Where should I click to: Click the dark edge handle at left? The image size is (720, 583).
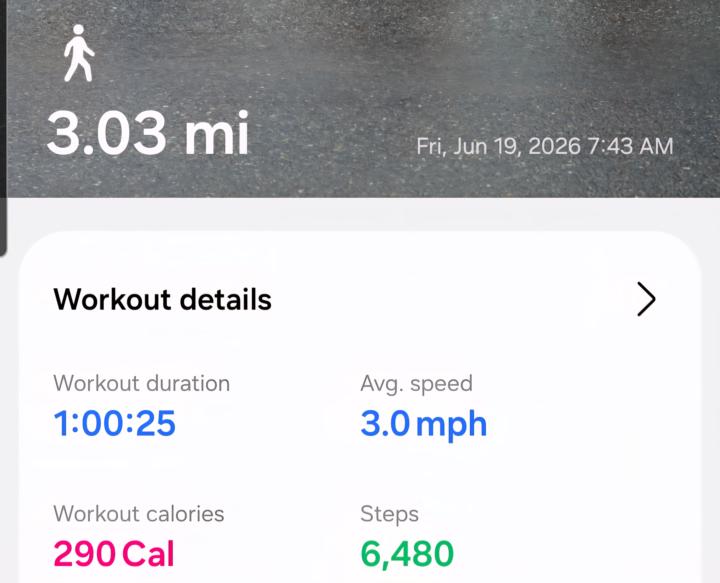pos(3,128)
